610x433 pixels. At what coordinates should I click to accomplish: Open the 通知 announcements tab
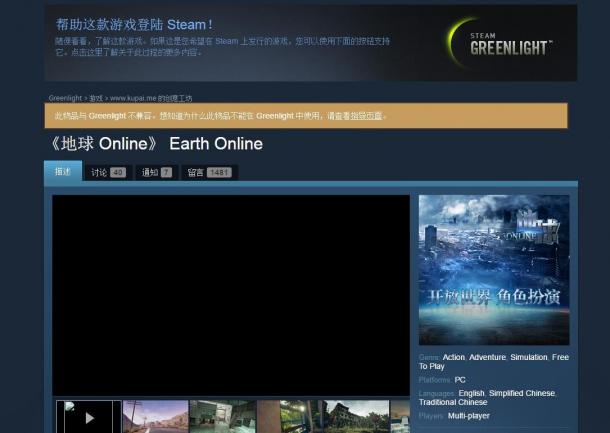point(157,172)
